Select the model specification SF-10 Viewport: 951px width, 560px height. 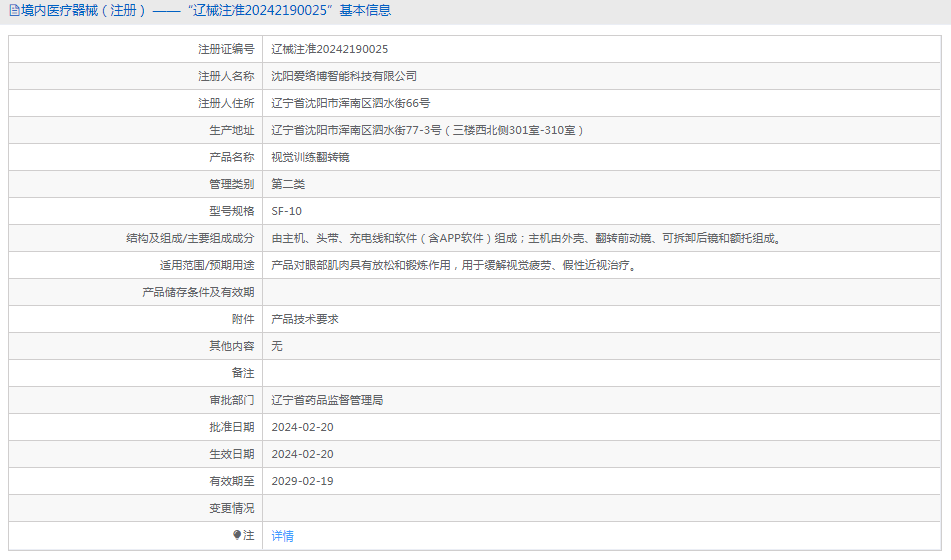click(286, 211)
